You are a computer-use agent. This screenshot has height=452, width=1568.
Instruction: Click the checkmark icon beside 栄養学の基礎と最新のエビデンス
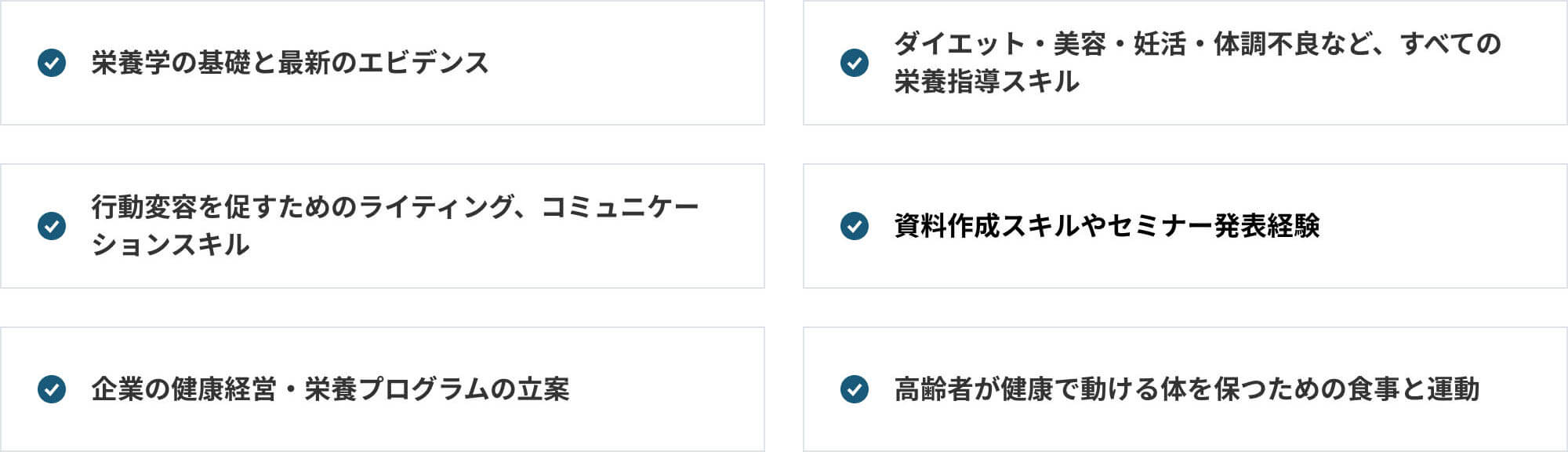[x=52, y=63]
